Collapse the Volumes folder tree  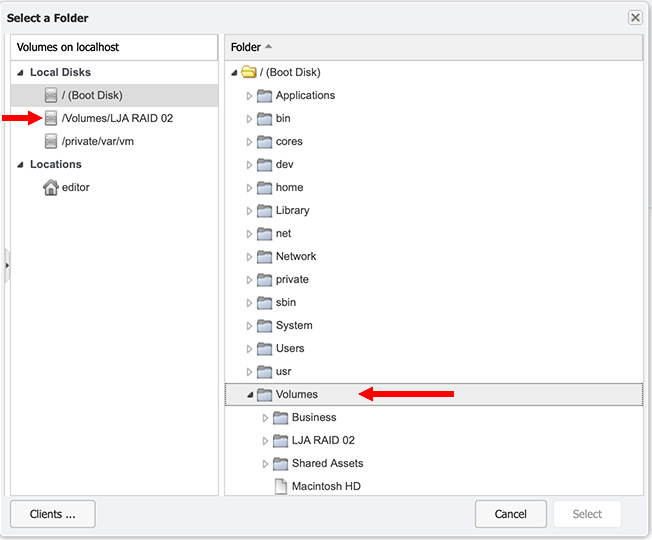tap(250, 395)
